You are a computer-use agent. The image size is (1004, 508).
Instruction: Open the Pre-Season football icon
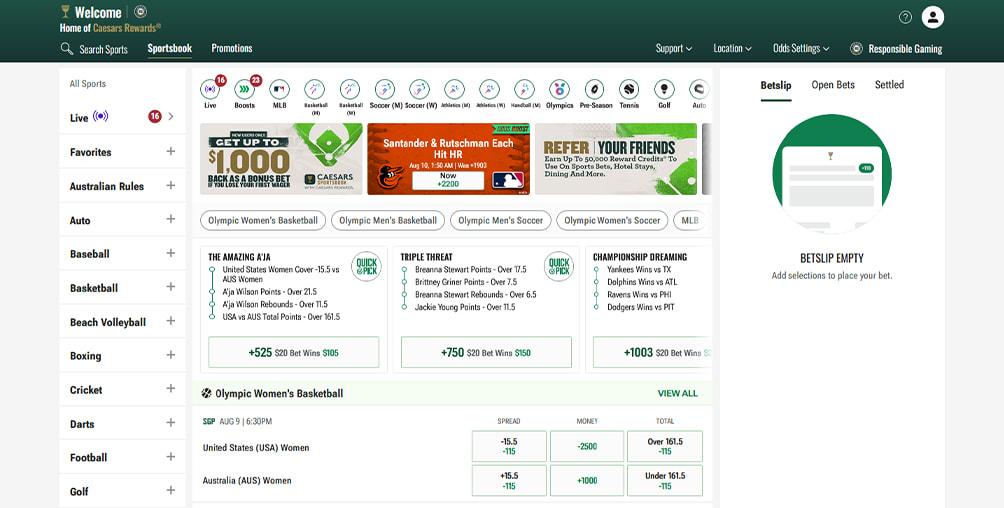pos(594,90)
